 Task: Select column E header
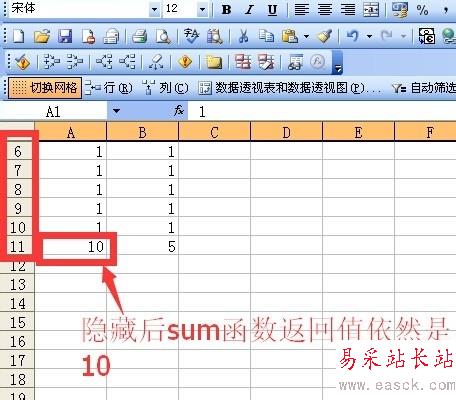click(359, 133)
